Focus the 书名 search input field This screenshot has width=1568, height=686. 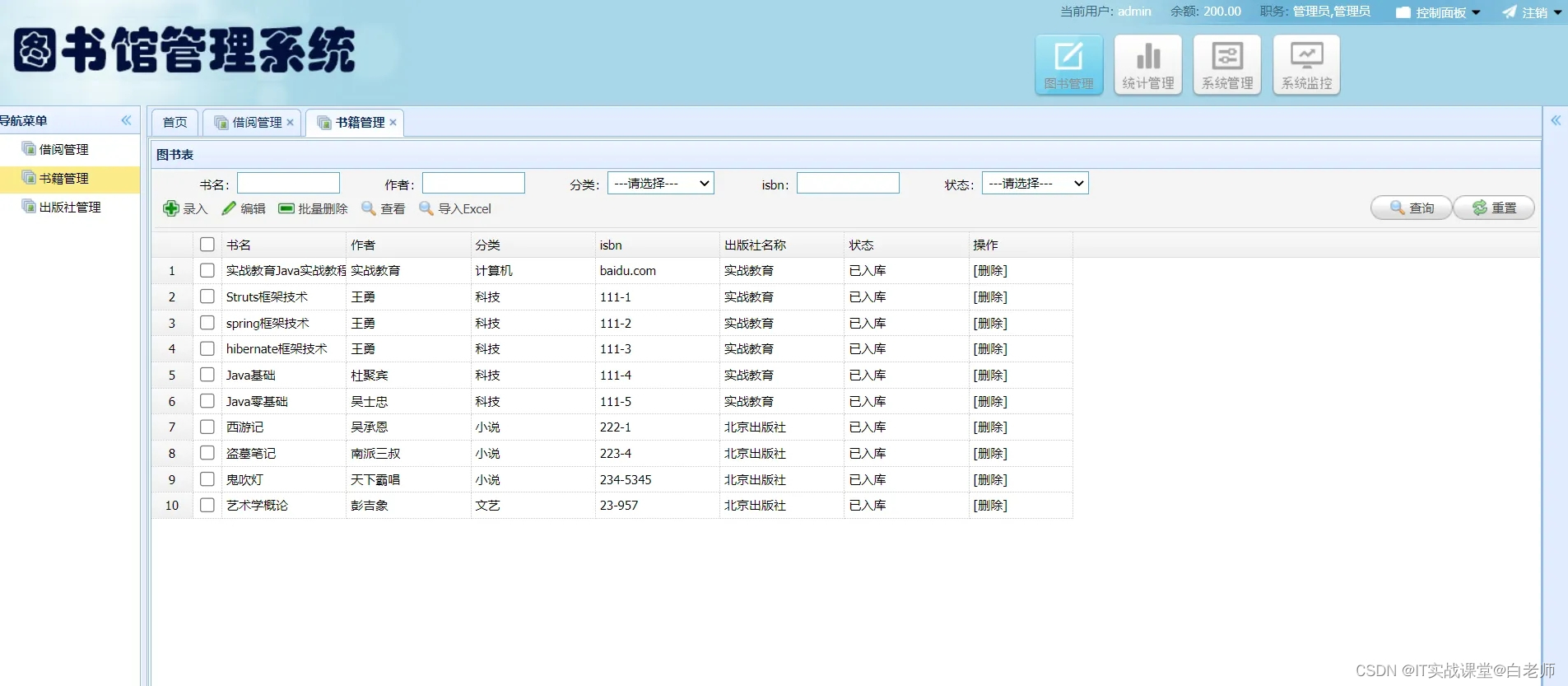(288, 183)
